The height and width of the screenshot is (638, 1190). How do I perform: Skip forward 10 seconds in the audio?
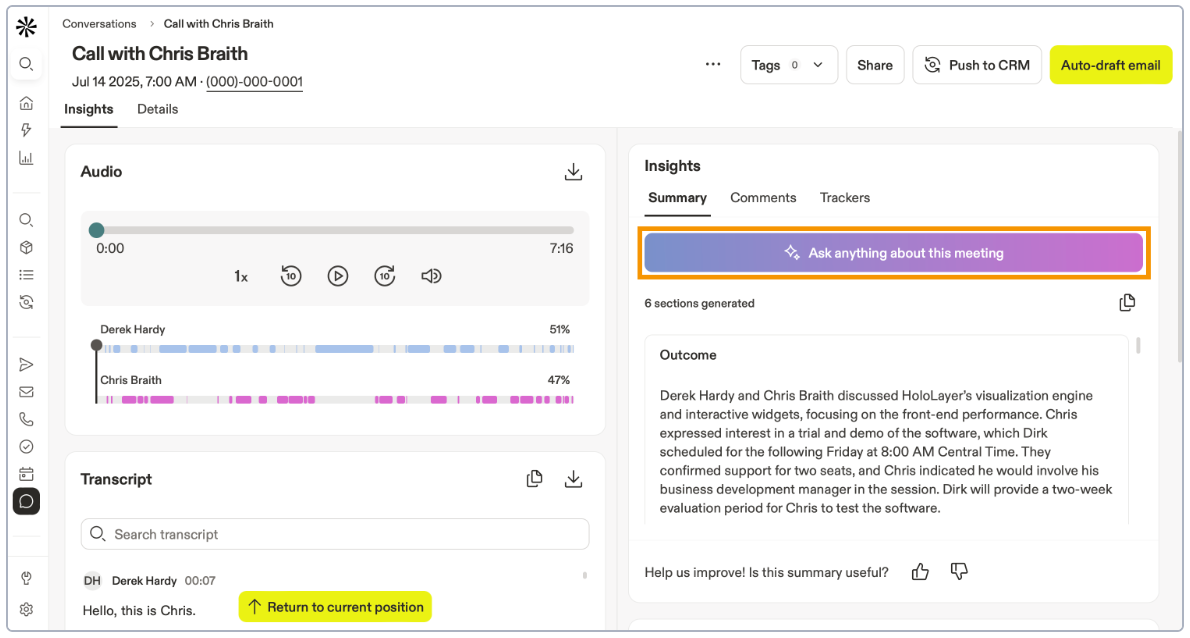(x=385, y=275)
